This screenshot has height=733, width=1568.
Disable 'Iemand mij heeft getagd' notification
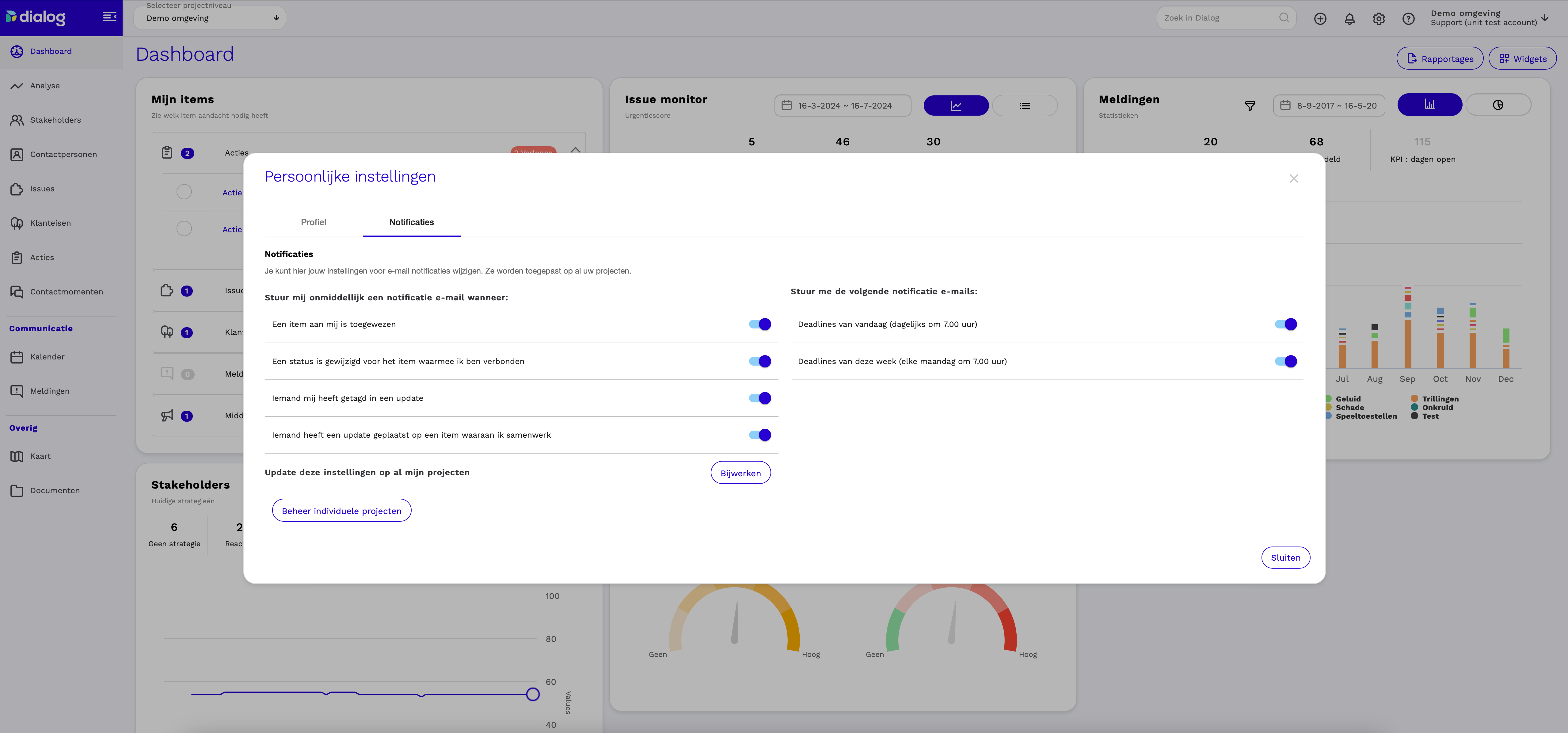(760, 398)
